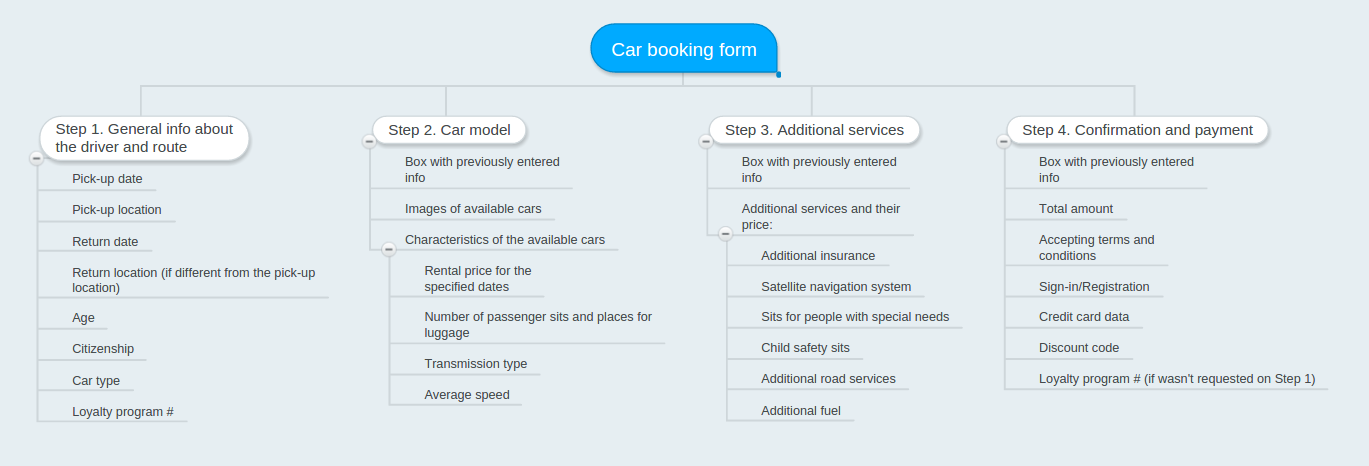The height and width of the screenshot is (466, 1369).
Task: Select the Car booking form root node
Action: [684, 49]
